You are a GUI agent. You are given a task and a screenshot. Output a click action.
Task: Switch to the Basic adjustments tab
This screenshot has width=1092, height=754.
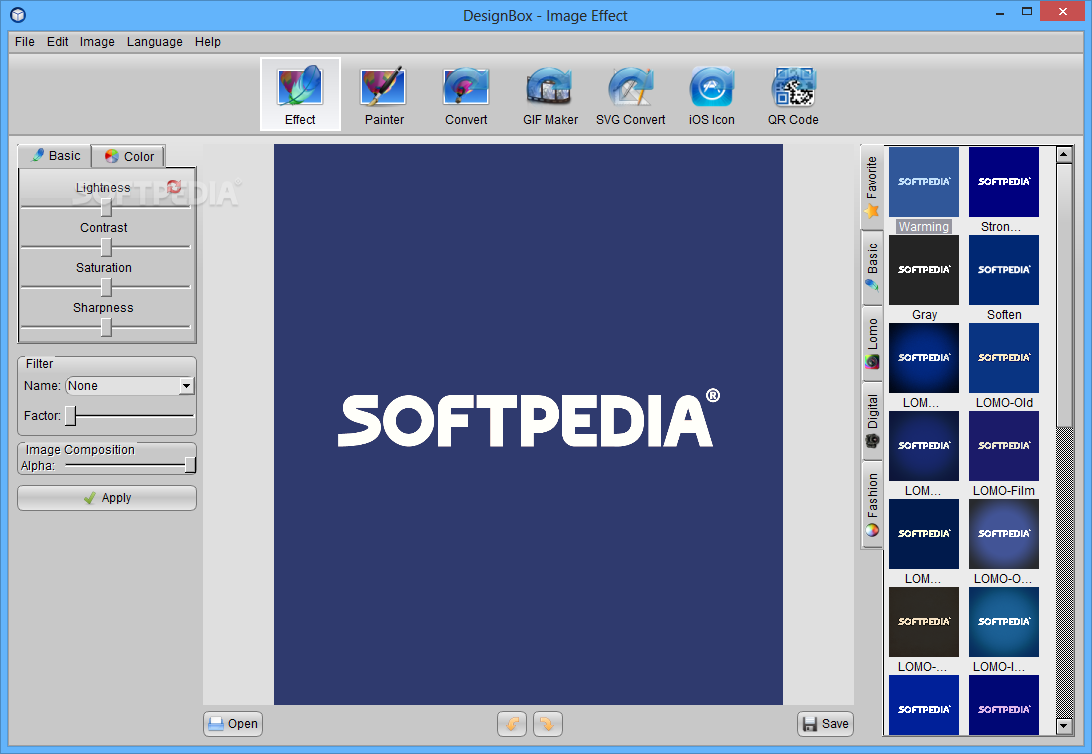click(x=55, y=156)
